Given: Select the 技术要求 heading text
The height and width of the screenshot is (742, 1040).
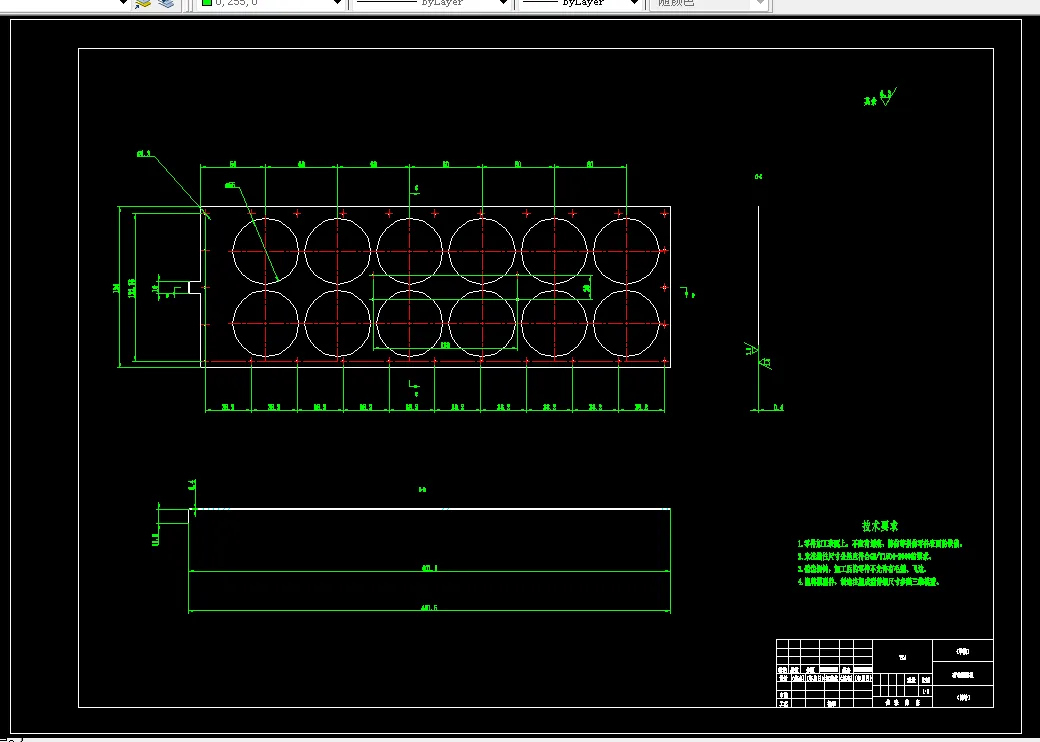Looking at the screenshot, I should tap(880, 526).
